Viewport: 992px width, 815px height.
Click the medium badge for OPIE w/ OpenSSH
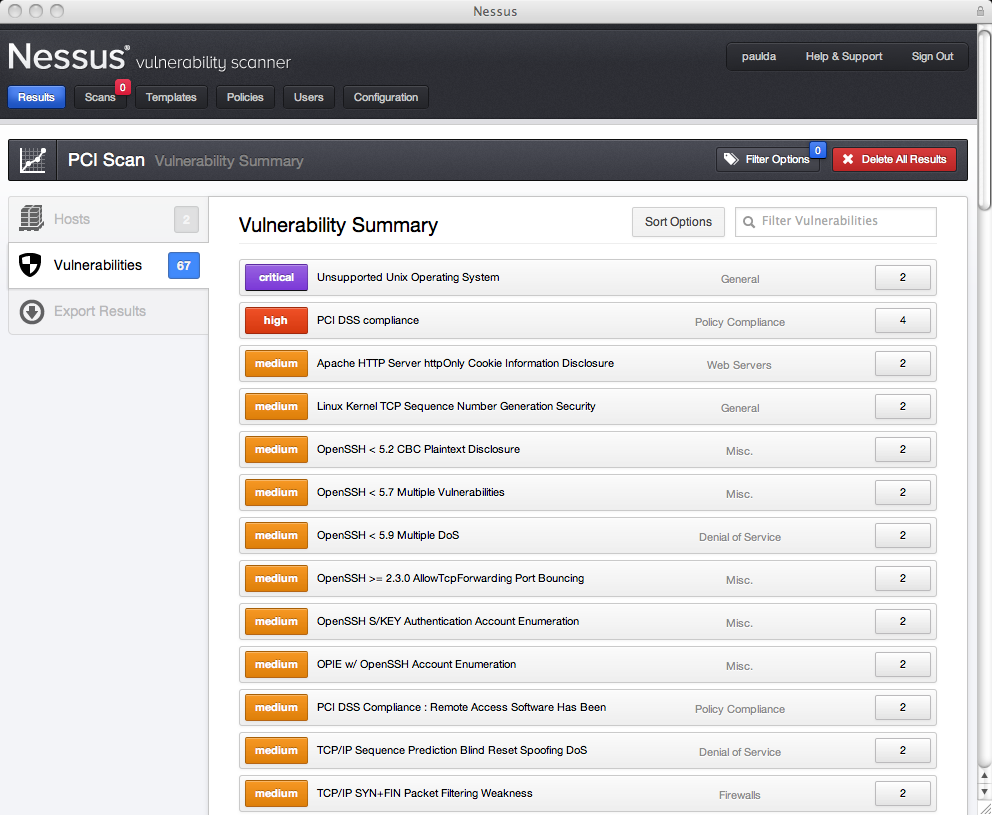(x=276, y=664)
